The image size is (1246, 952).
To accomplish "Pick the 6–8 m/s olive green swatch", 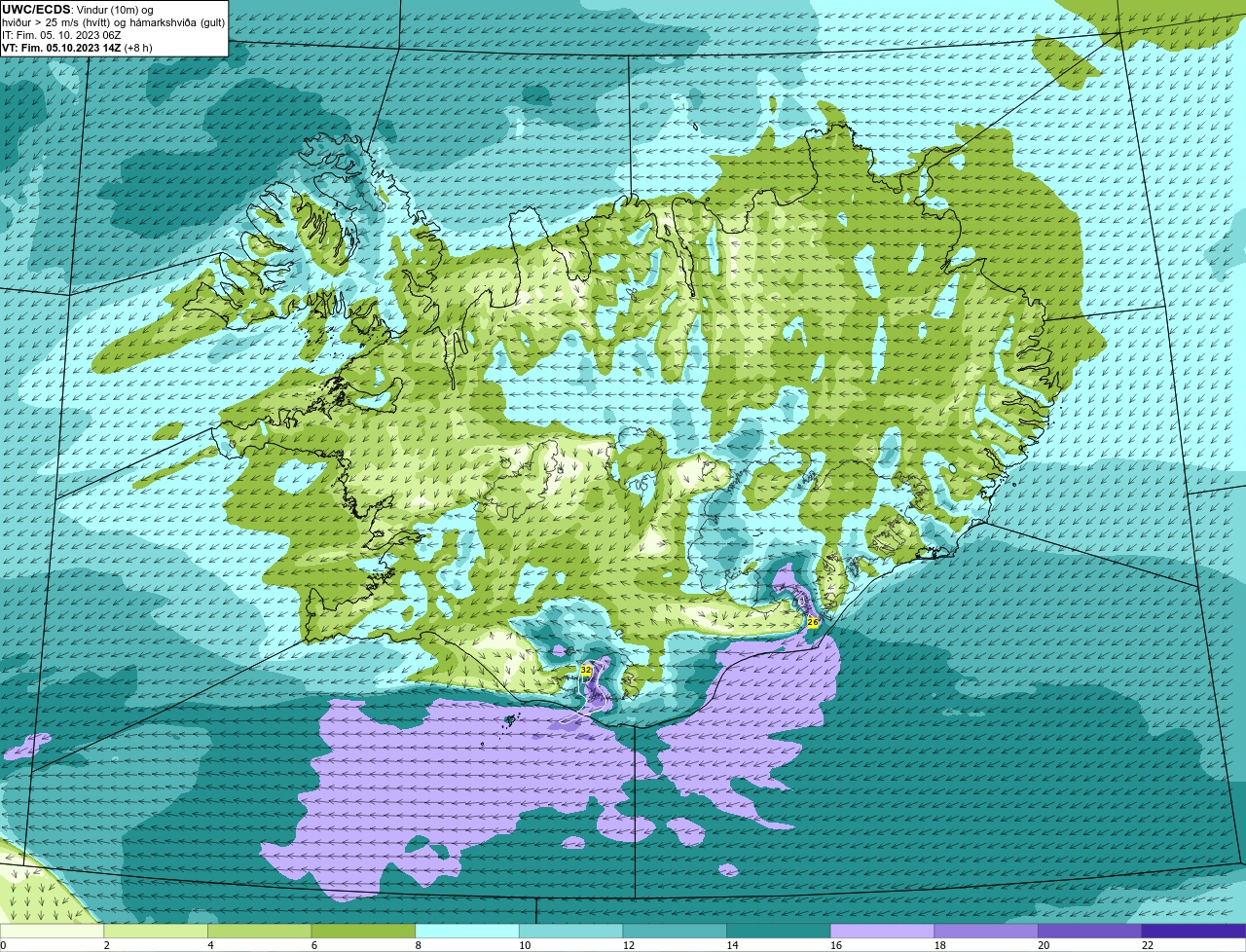I will click(363, 931).
